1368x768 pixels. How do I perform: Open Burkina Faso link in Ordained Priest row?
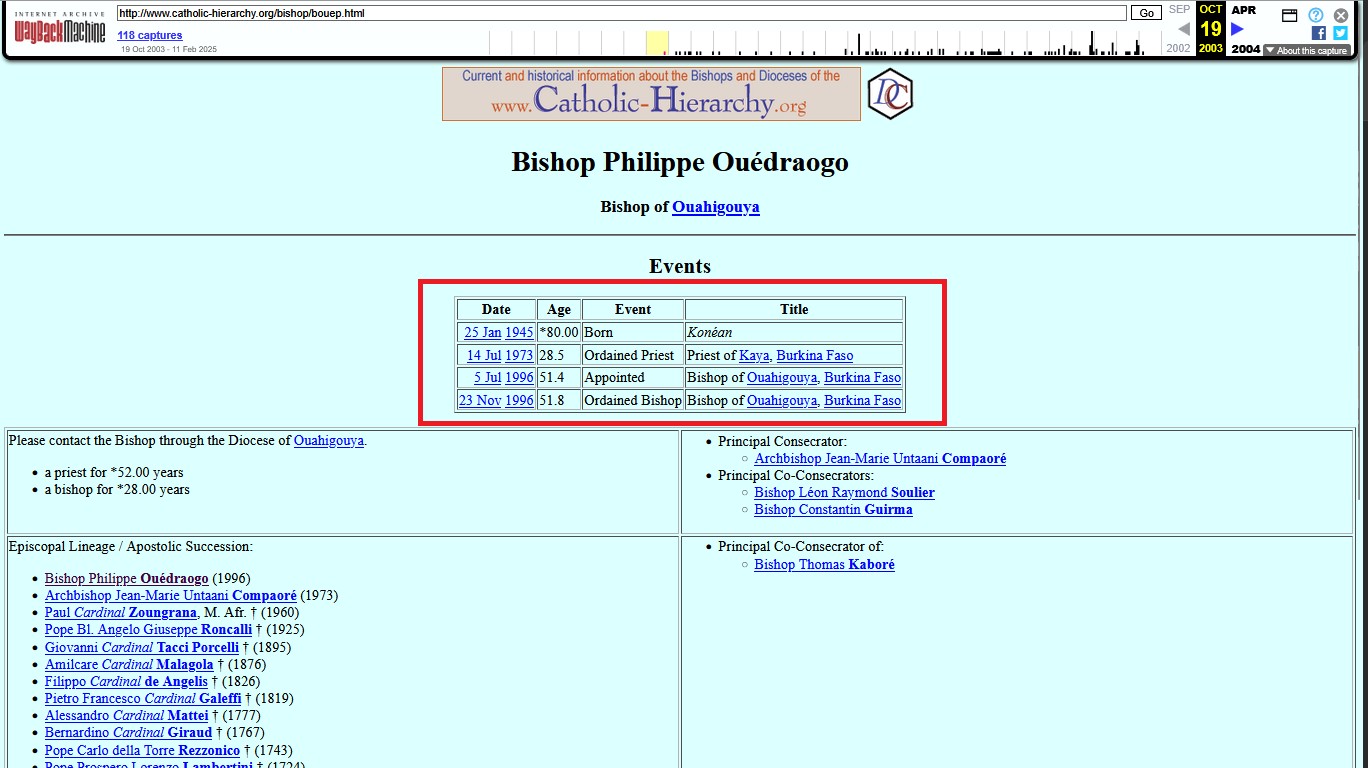pos(815,355)
